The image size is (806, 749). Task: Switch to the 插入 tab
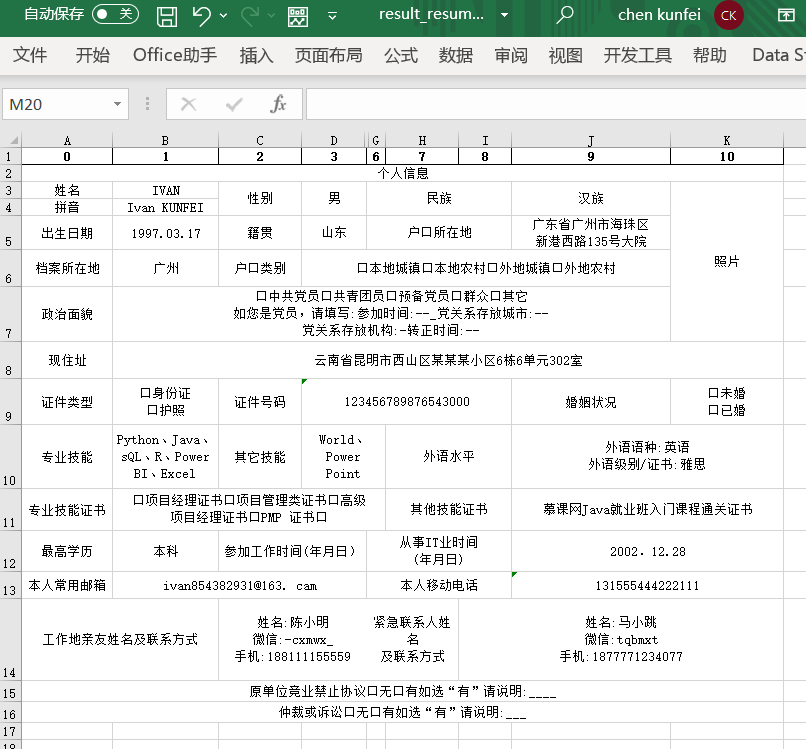256,55
